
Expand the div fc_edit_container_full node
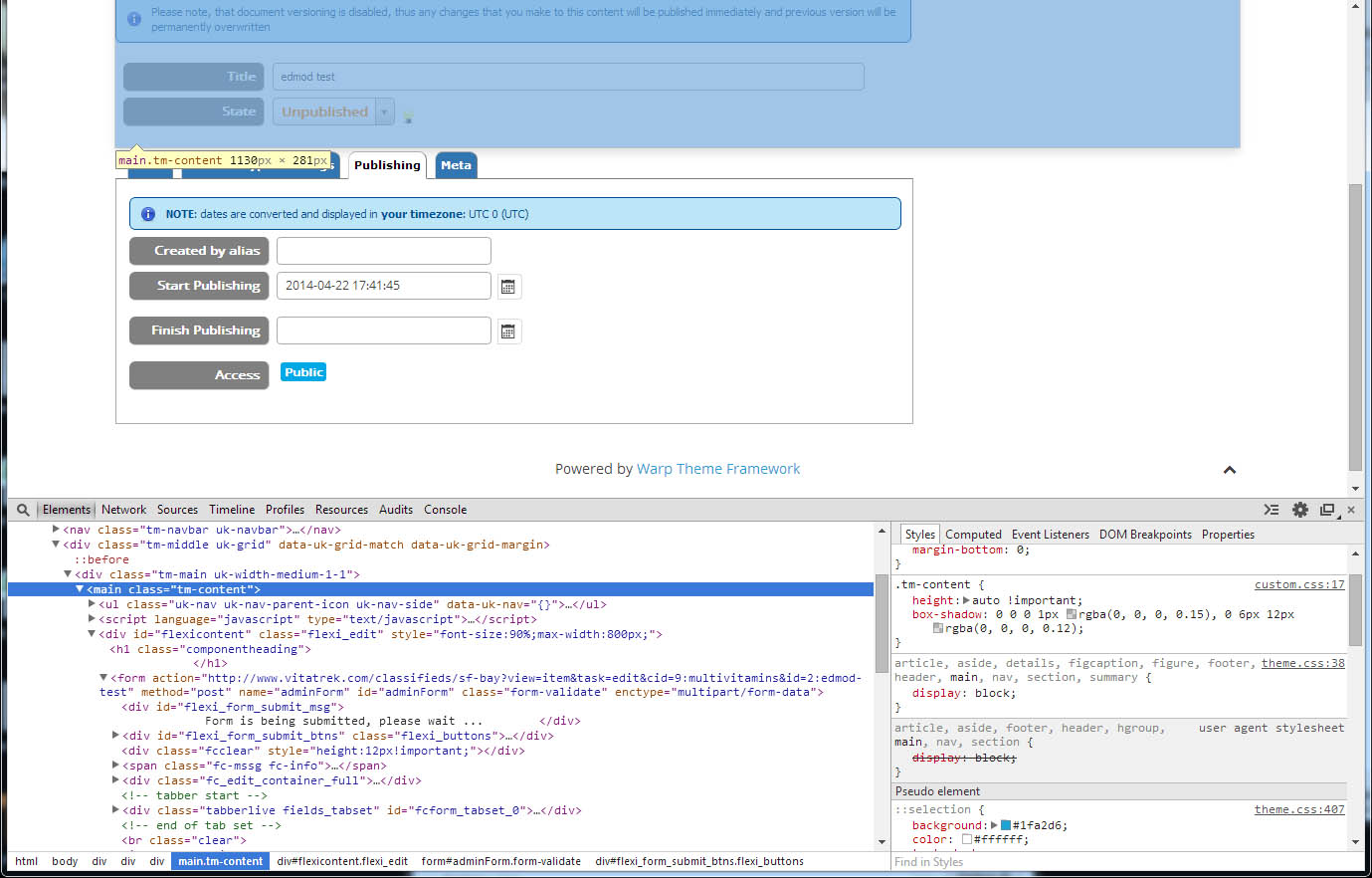[x=115, y=780]
